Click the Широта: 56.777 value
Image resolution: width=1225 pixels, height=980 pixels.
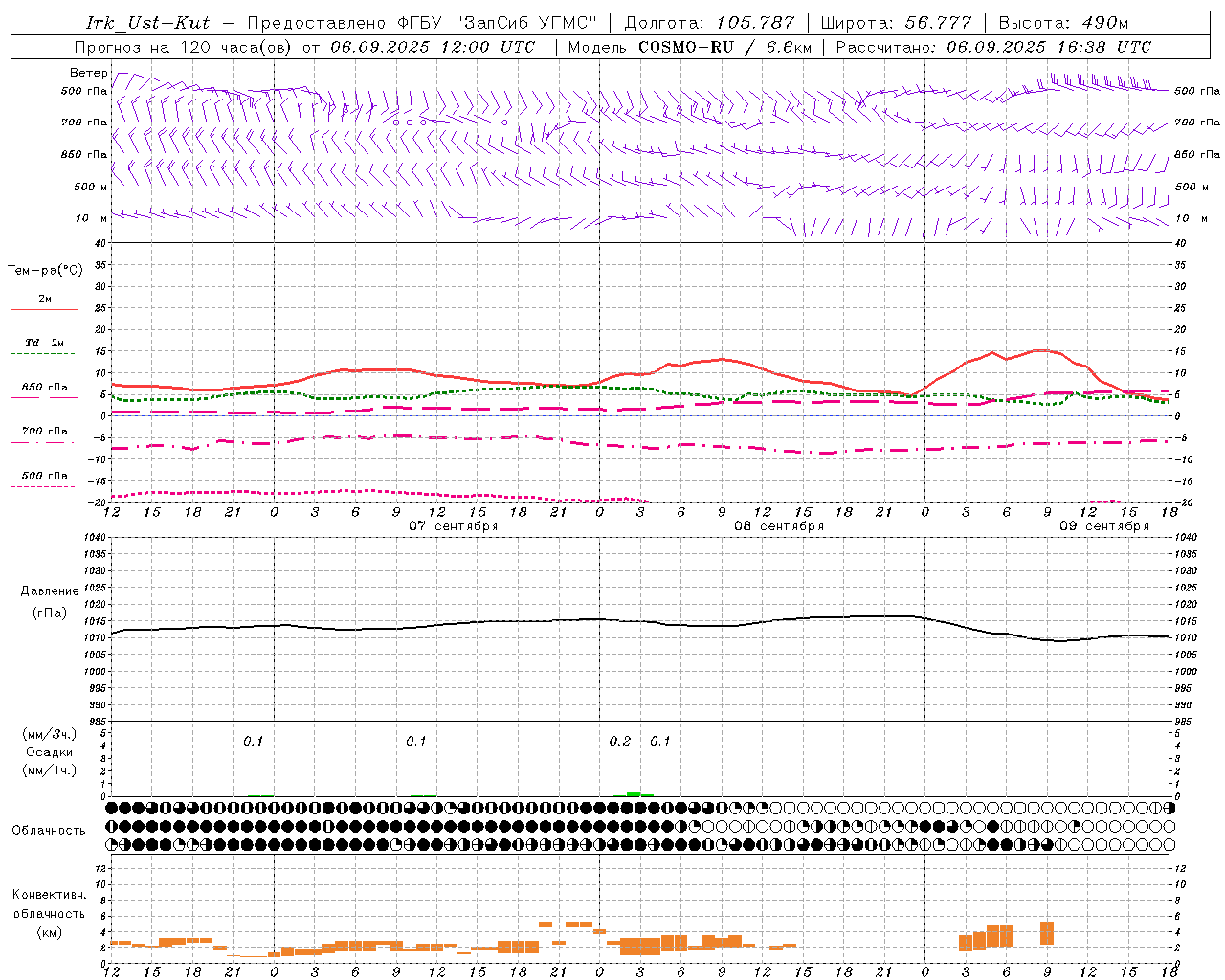tap(896, 23)
